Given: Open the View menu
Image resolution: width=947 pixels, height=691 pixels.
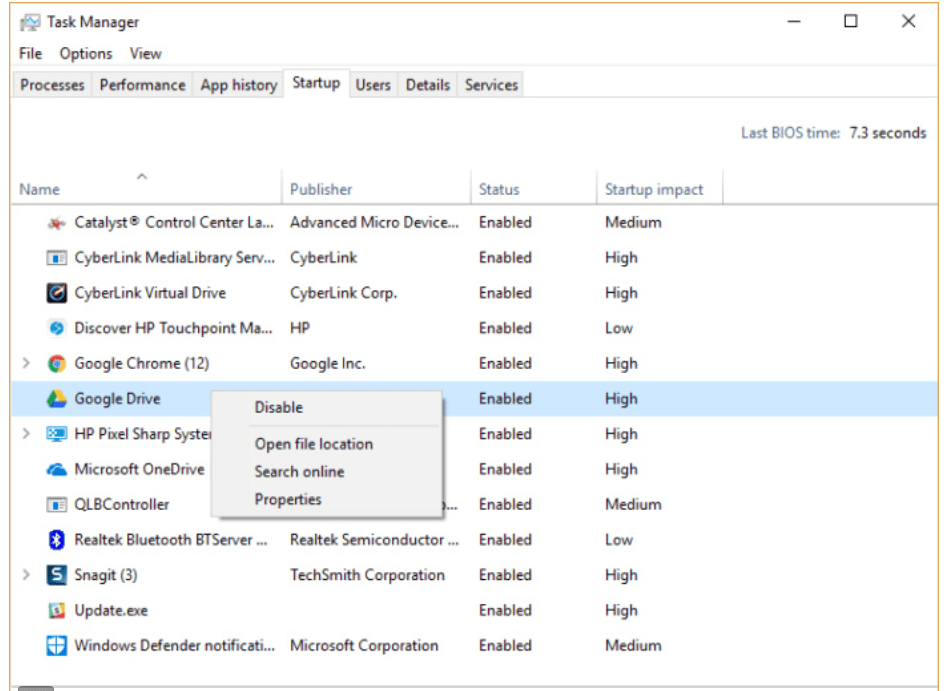Looking at the screenshot, I should pyautogui.click(x=146, y=54).
